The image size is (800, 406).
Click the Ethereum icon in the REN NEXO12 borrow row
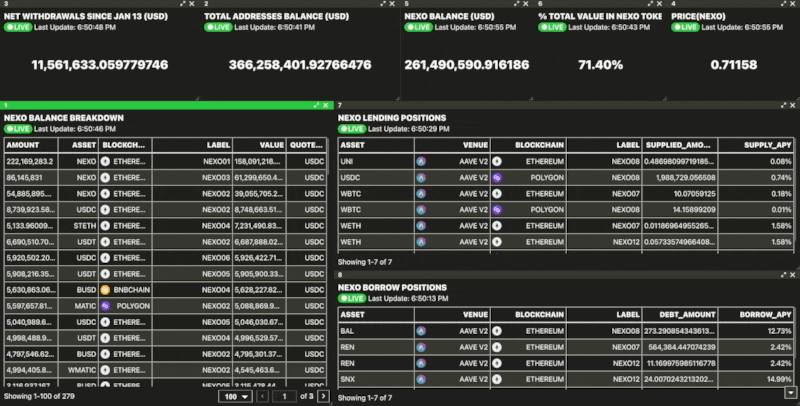pyautogui.click(x=497, y=363)
